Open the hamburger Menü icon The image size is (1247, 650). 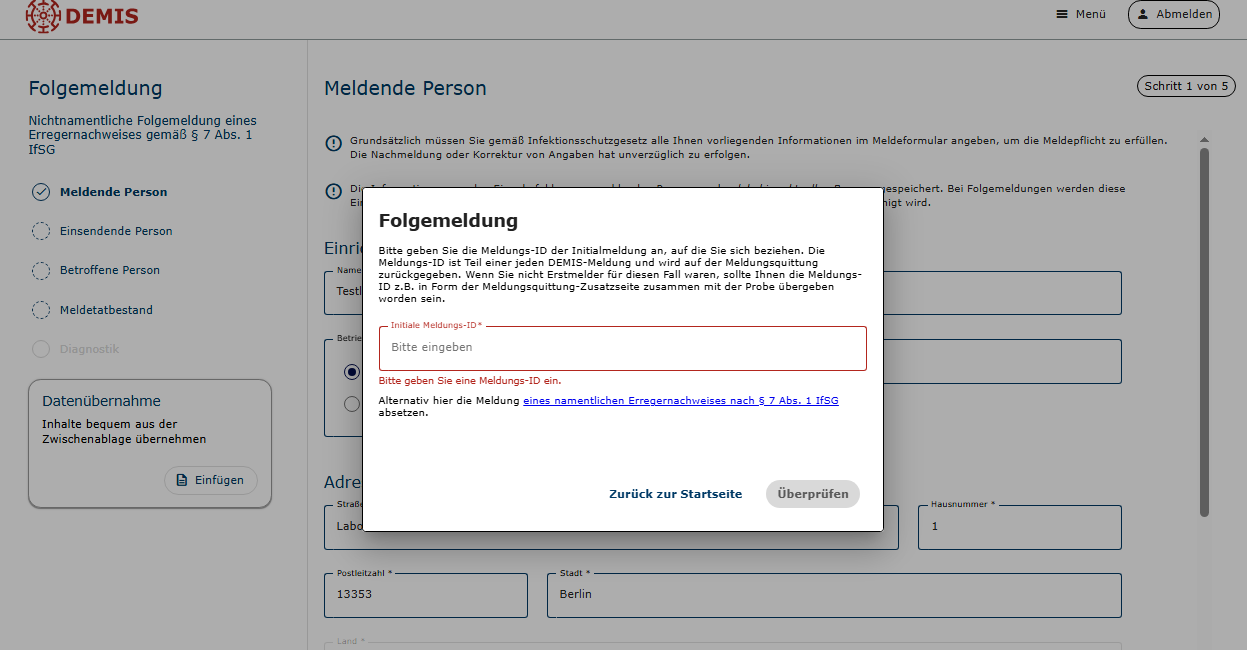pos(1062,14)
